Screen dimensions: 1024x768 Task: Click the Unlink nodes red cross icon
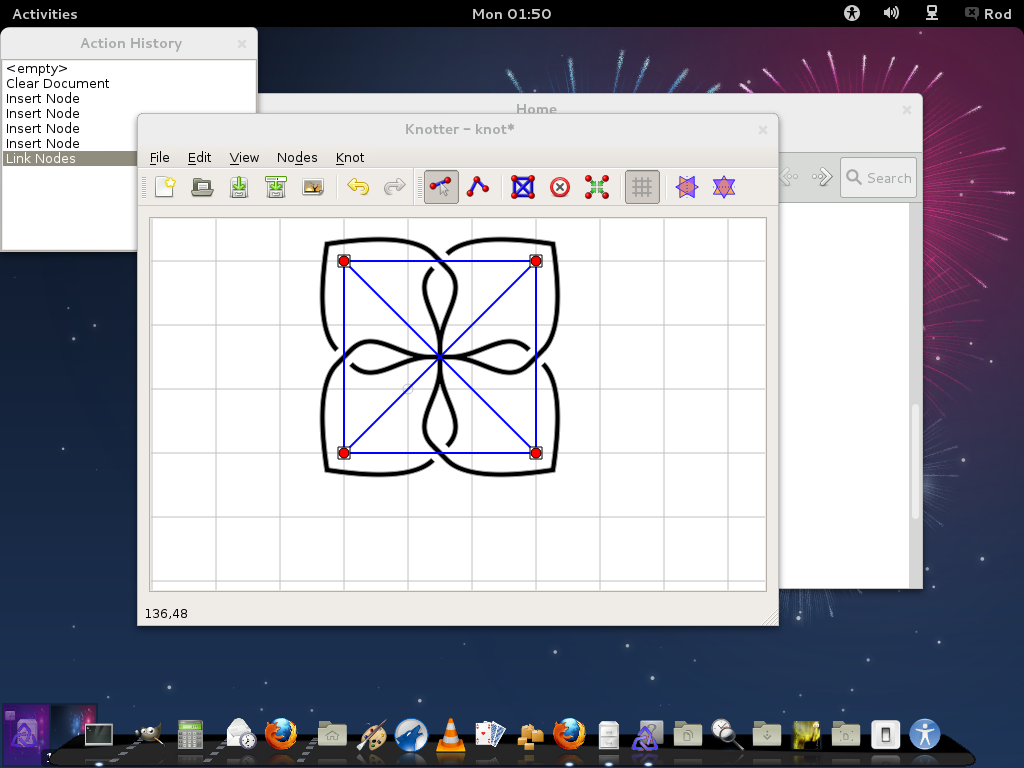pyautogui.click(x=560, y=187)
